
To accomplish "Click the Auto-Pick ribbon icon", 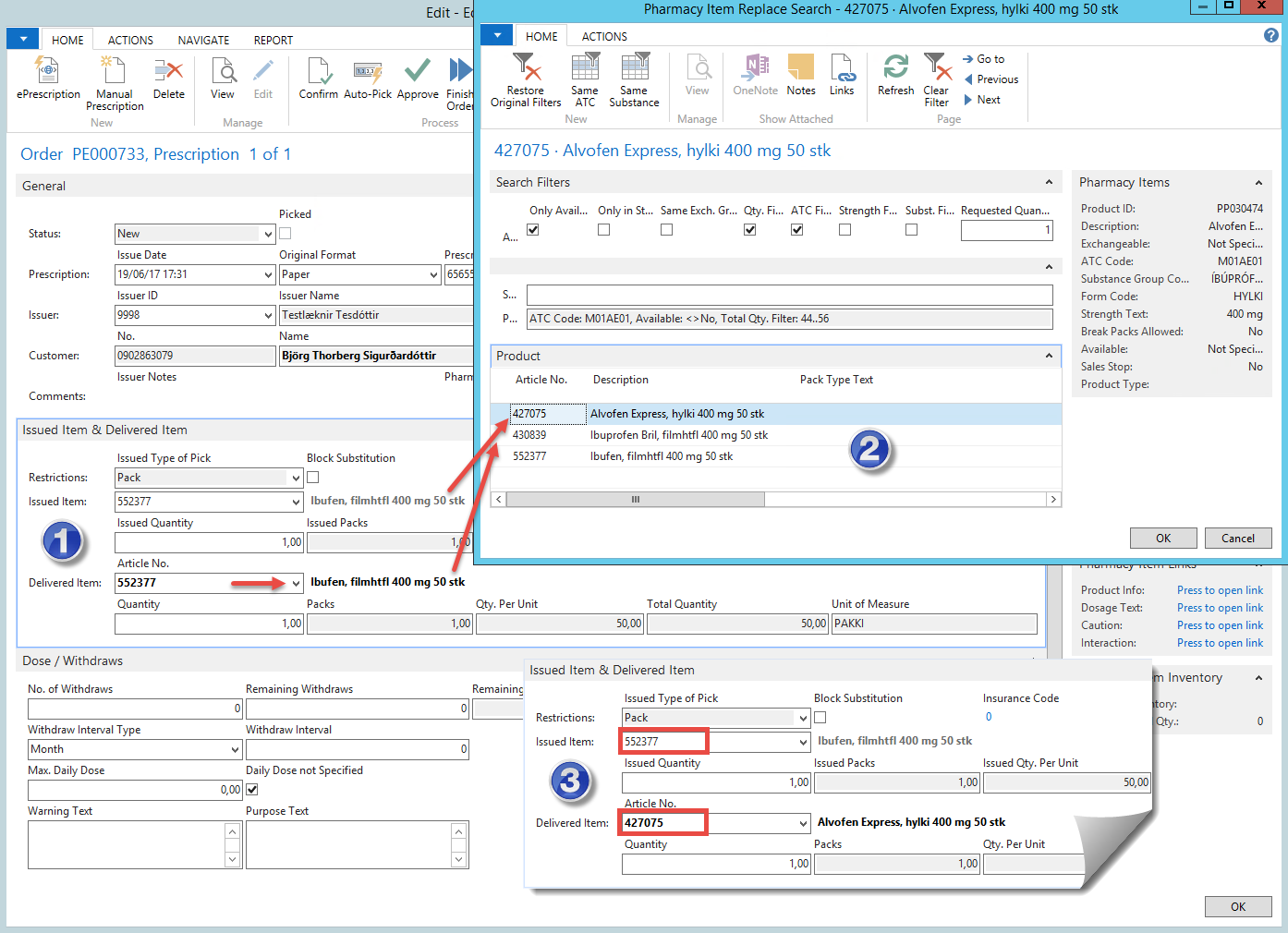I will (368, 72).
